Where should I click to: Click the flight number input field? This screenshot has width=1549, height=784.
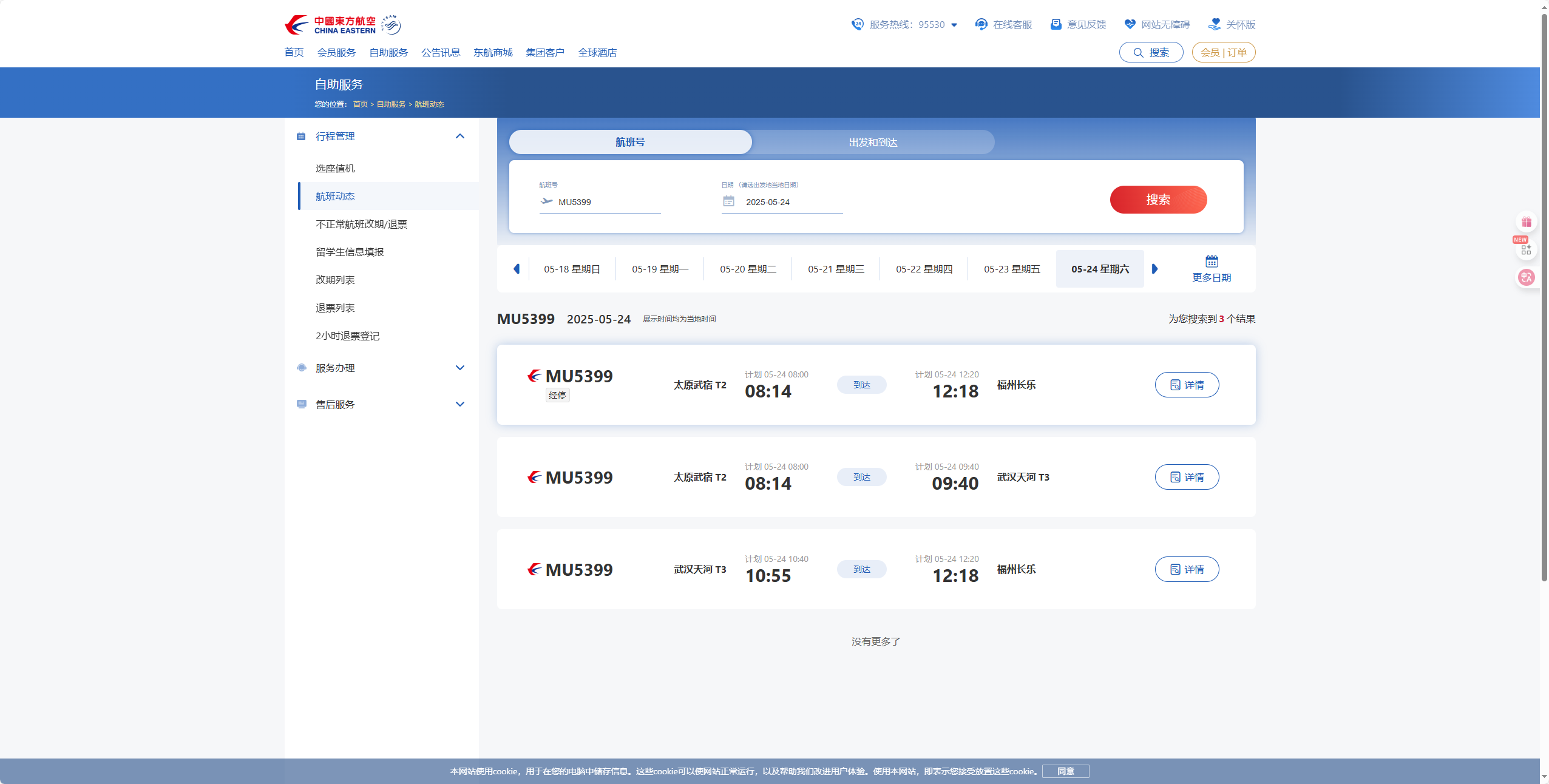607,202
